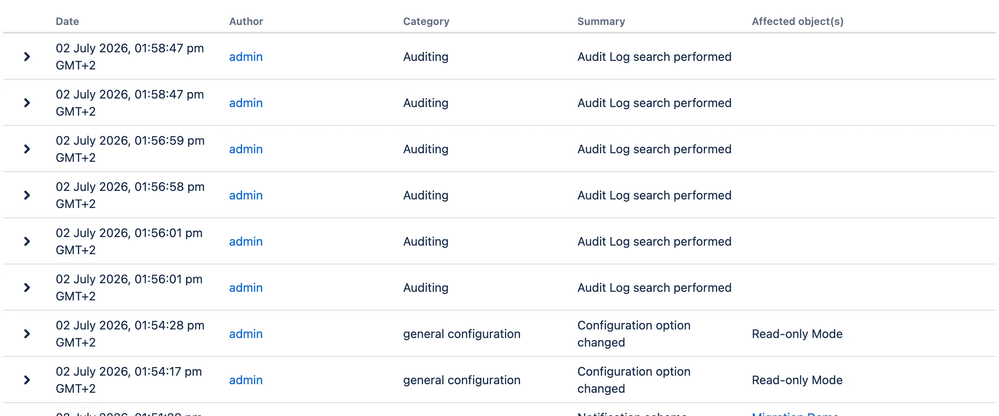Open admin link in 01:54:17 pm row

(246, 380)
